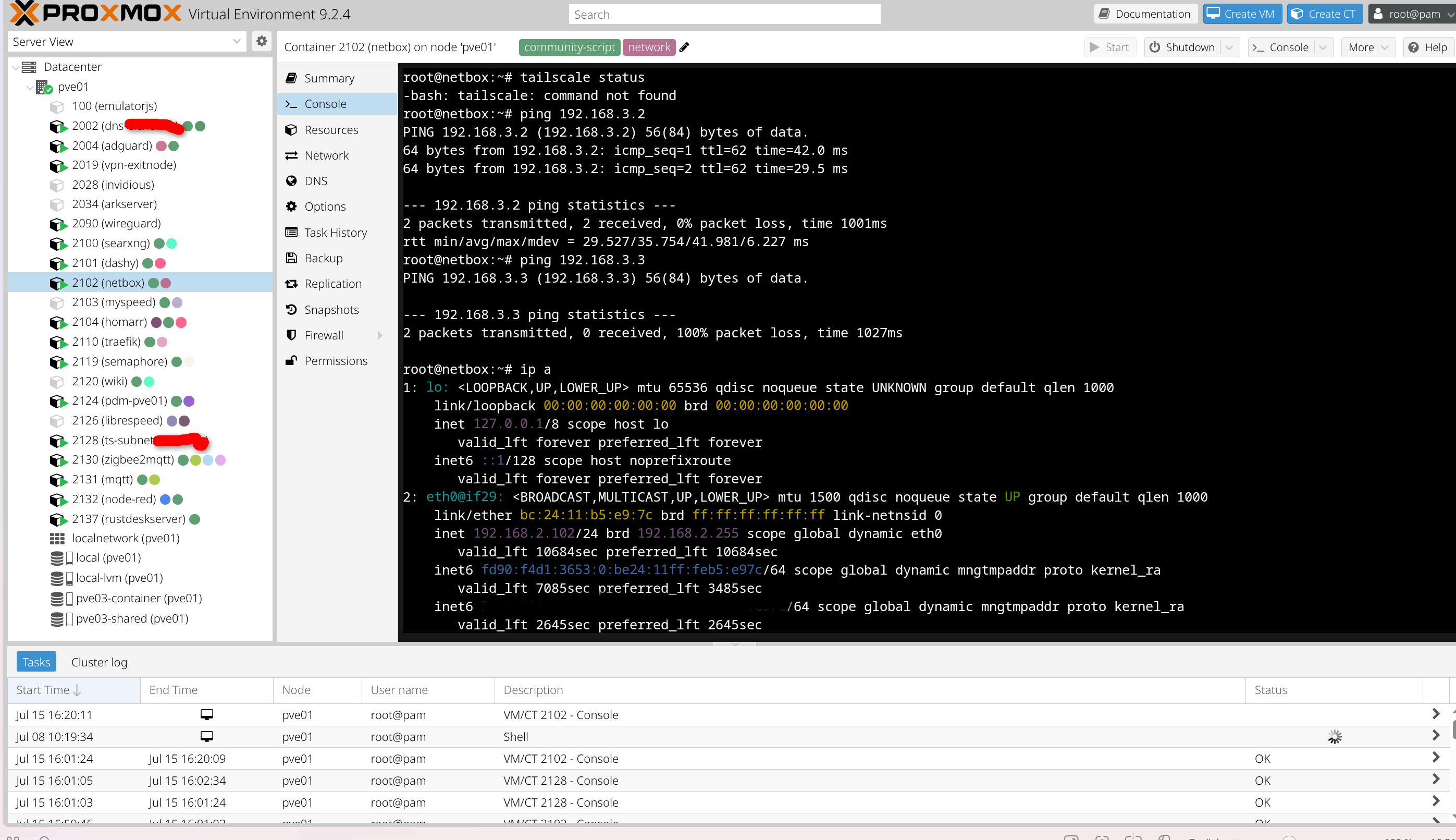The height and width of the screenshot is (840, 1456).
Task: Click the Datacenter server icon
Action: (x=29, y=67)
